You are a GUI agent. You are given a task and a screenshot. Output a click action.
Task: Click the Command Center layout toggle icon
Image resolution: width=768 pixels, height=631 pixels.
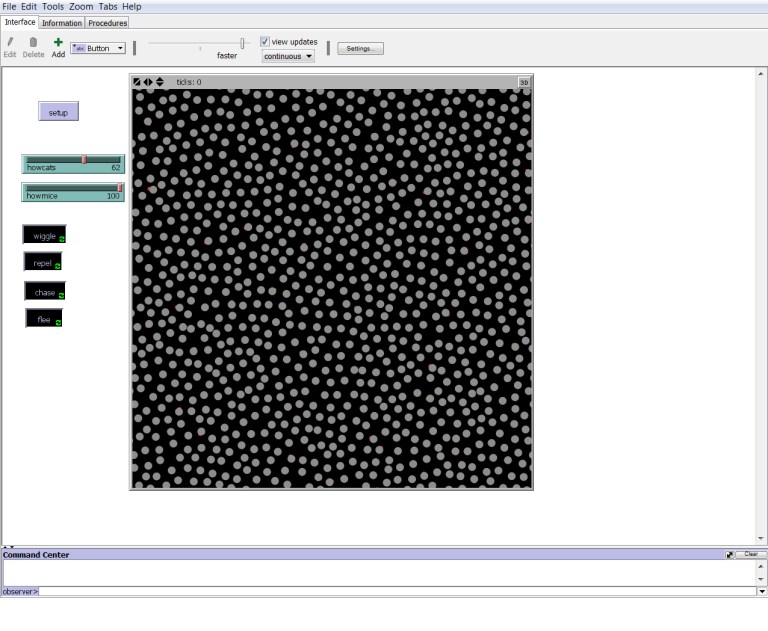tap(730, 554)
